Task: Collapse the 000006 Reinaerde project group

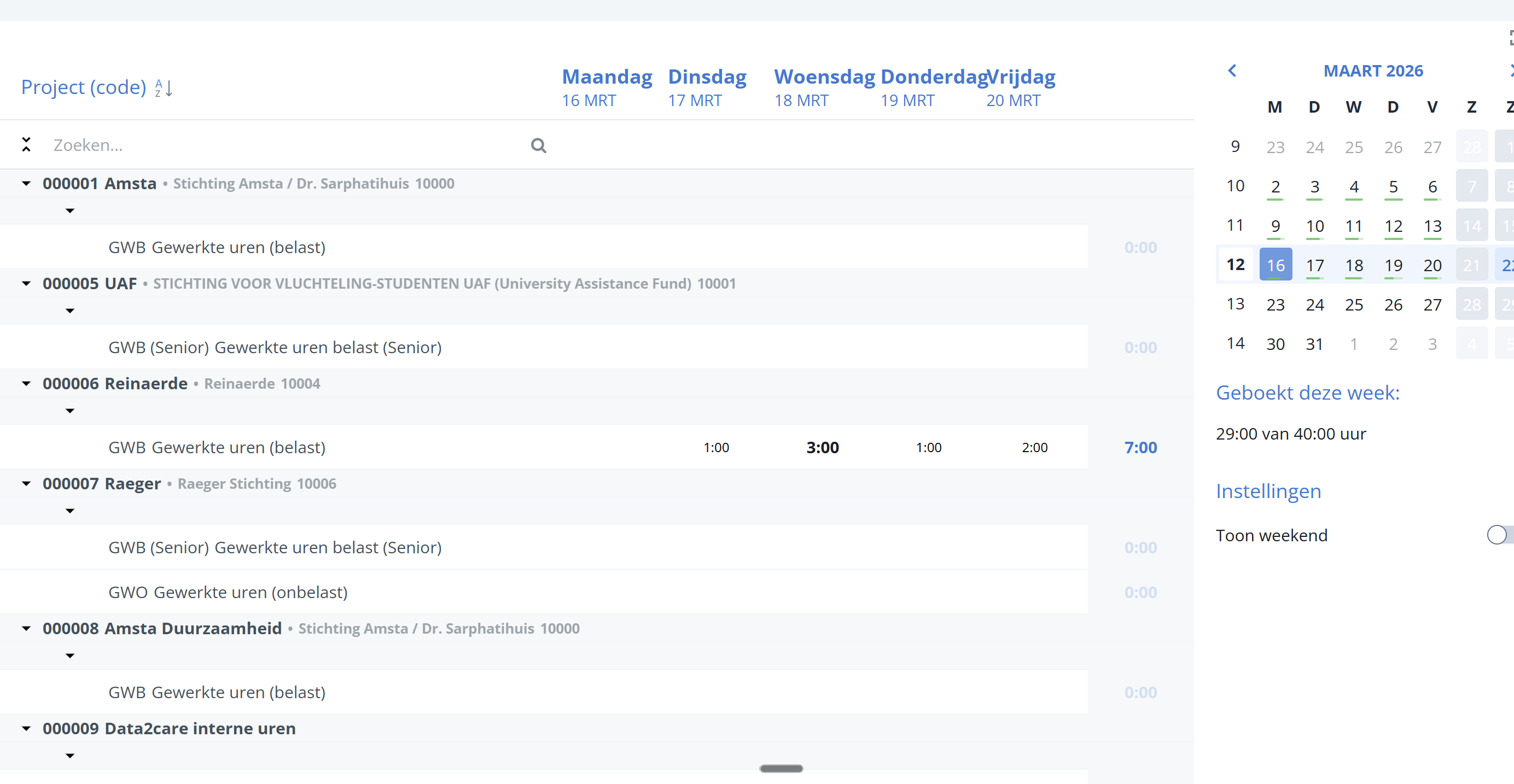Action: tap(26, 383)
